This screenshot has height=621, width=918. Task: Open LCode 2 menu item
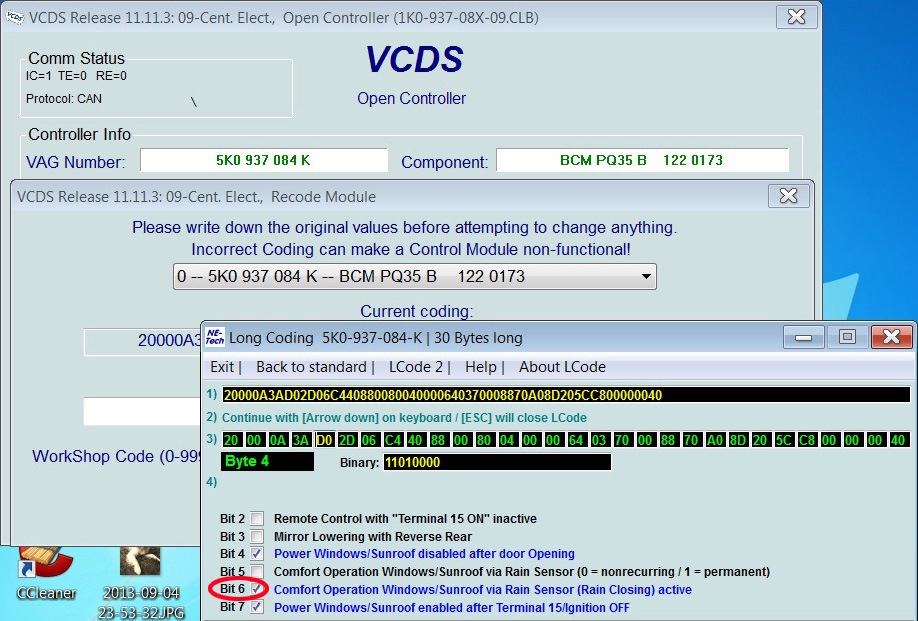pyautogui.click(x=416, y=367)
